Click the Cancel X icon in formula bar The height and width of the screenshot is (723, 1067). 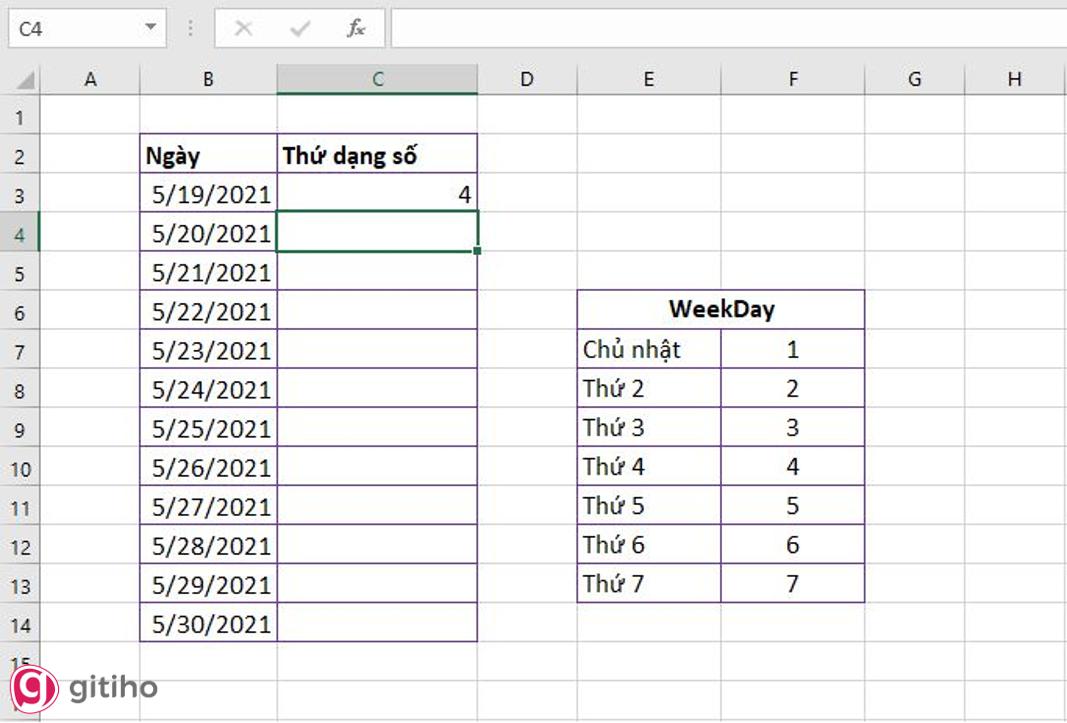(x=243, y=29)
